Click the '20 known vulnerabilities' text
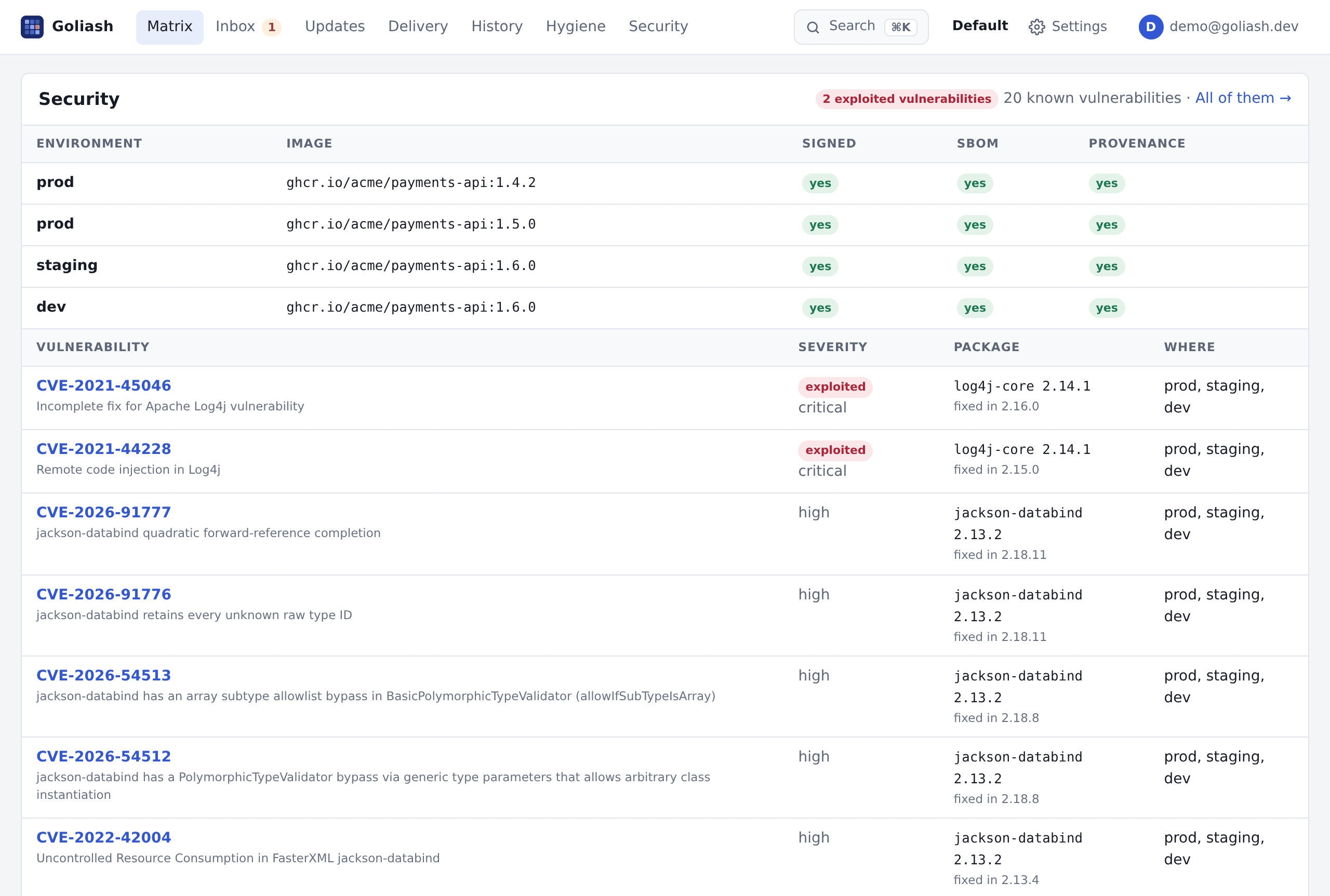Screen dimensions: 1330x896 [x=1092, y=98]
